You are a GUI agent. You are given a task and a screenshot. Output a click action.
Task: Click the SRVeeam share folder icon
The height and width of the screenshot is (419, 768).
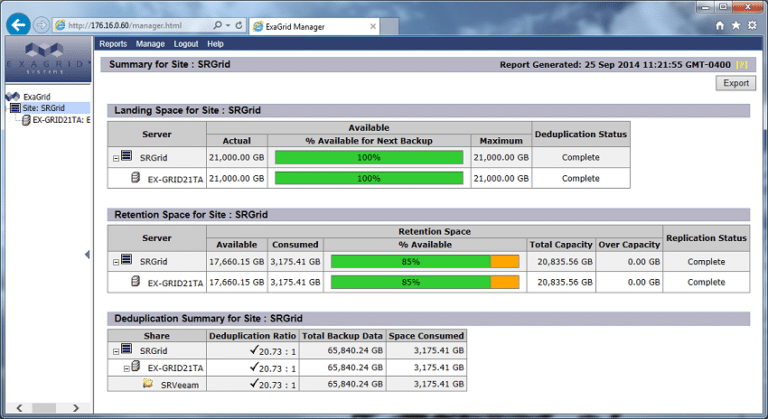click(x=147, y=383)
